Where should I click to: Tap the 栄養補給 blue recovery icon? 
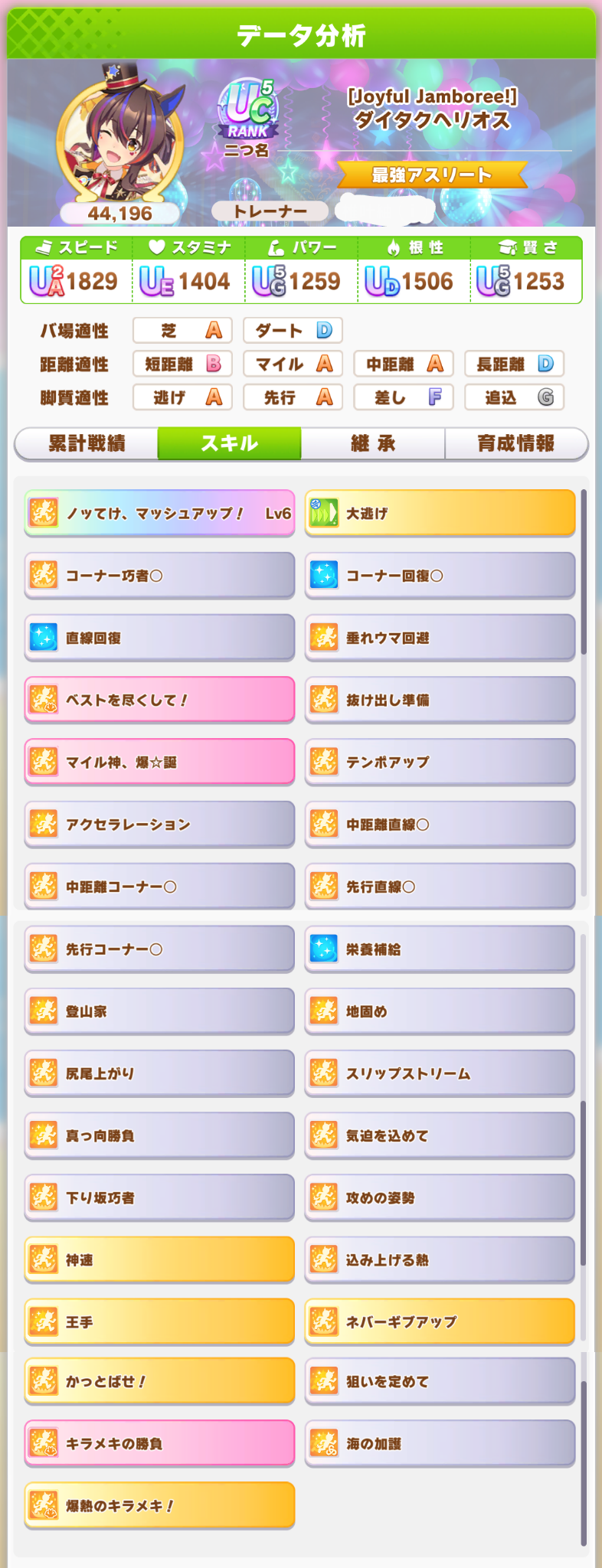[x=324, y=949]
